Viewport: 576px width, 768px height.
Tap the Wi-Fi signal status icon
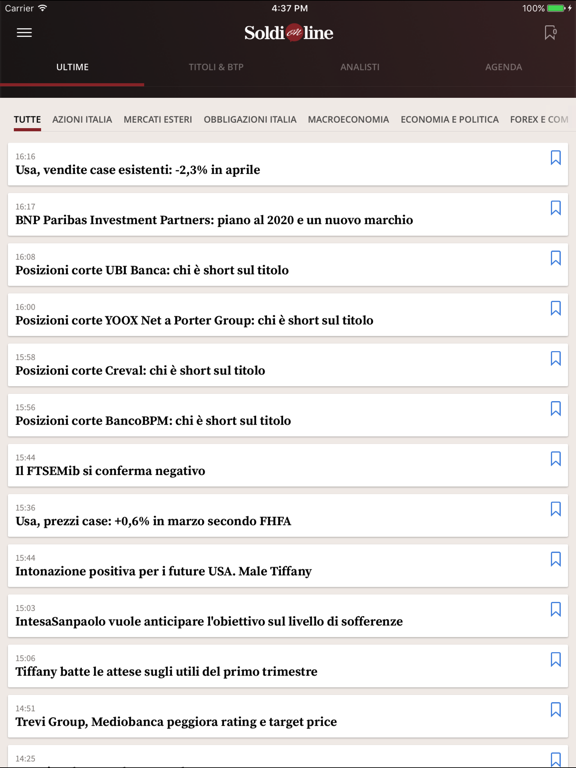pos(43,8)
